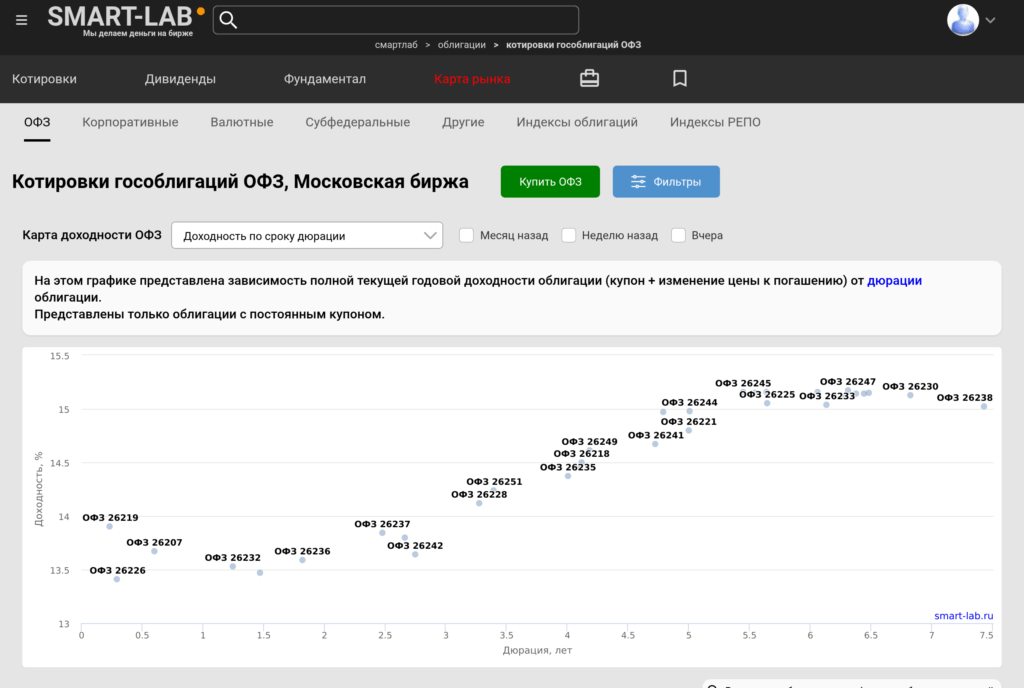
Task: Click the ОФЗ 26228 chart label
Action: coord(479,494)
